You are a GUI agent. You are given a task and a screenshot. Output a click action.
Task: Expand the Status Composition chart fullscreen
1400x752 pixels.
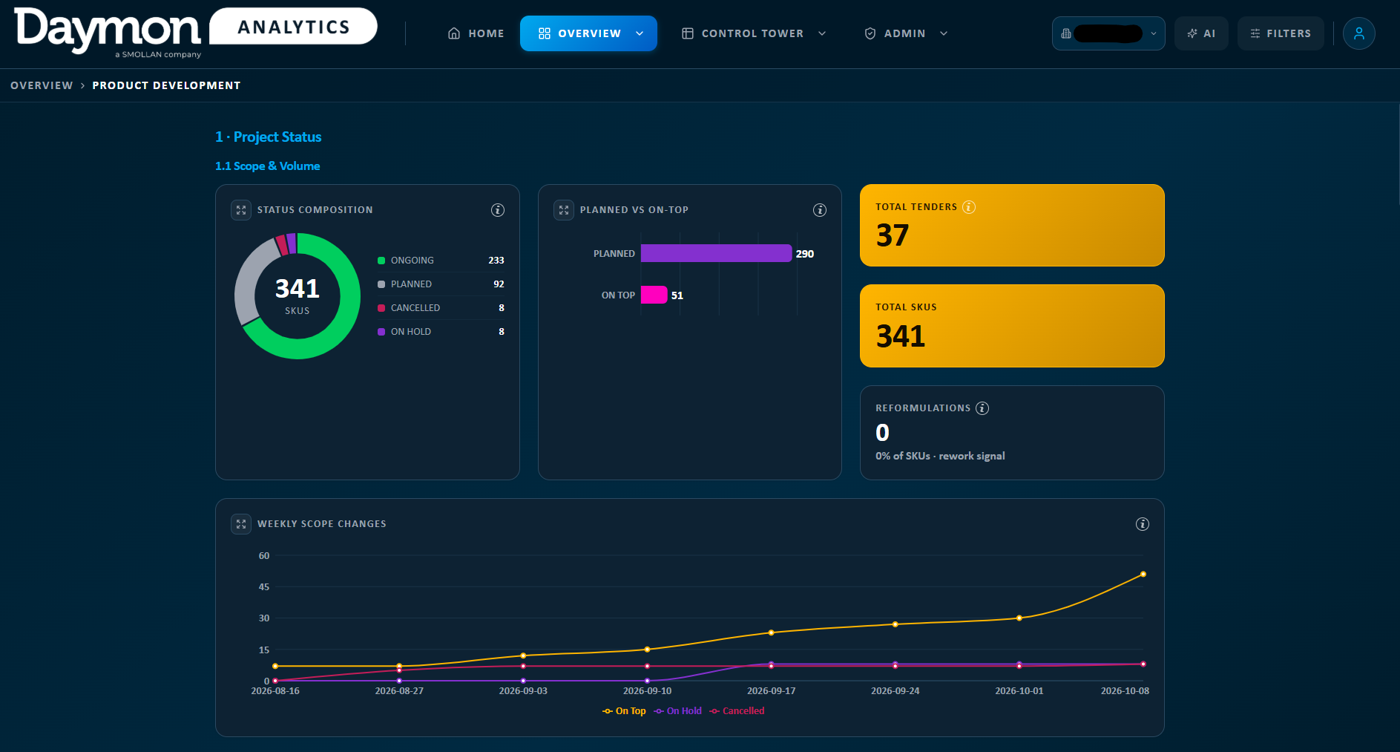click(241, 210)
